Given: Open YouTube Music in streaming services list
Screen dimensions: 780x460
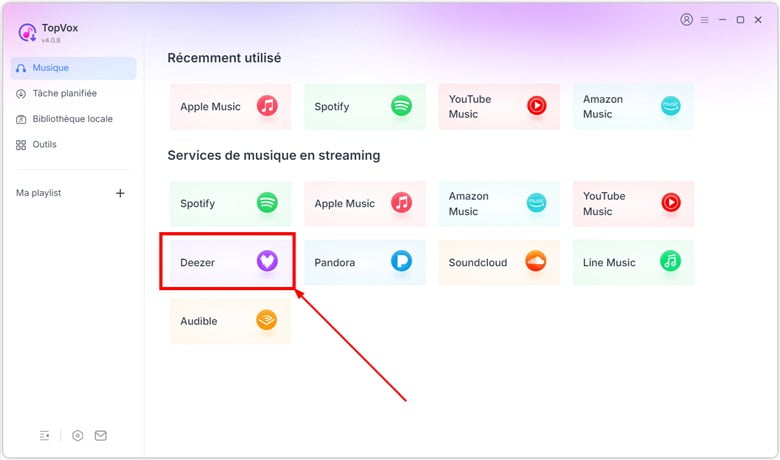Looking at the screenshot, I should 633,203.
